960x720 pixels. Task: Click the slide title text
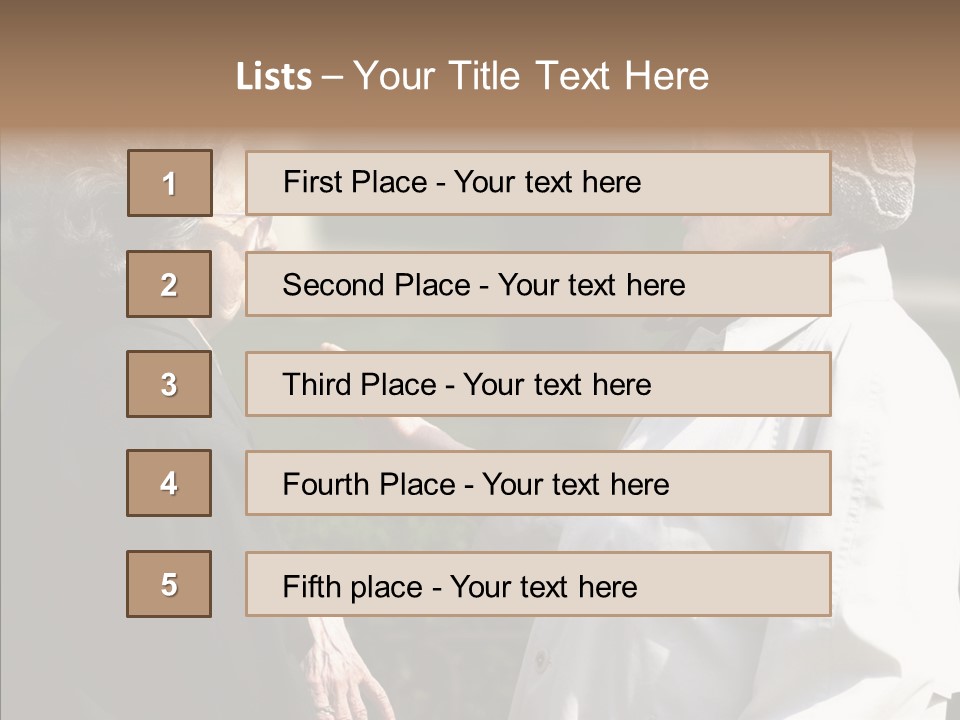tap(472, 76)
